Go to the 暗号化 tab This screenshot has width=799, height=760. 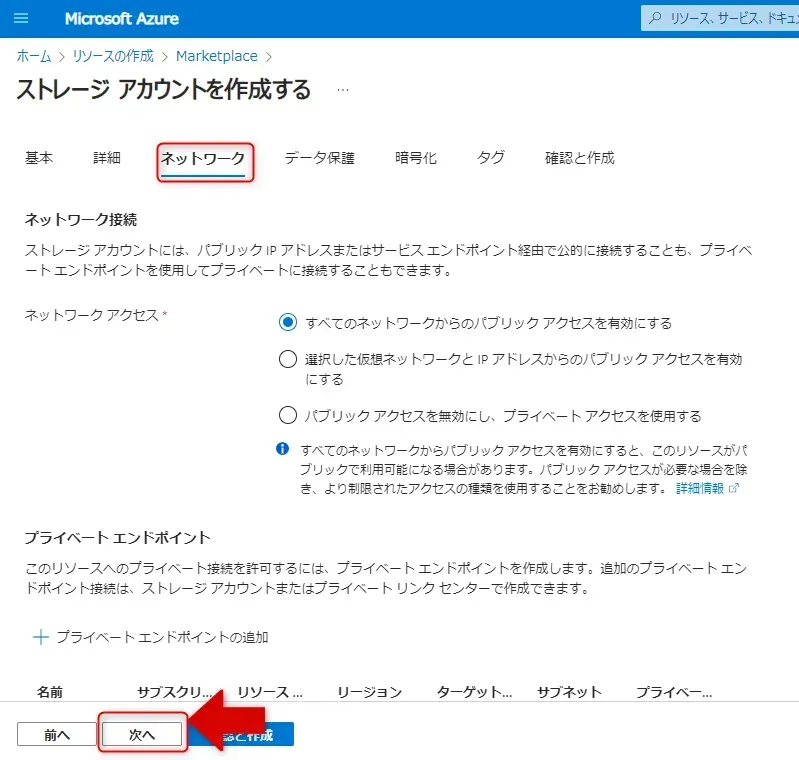415,158
